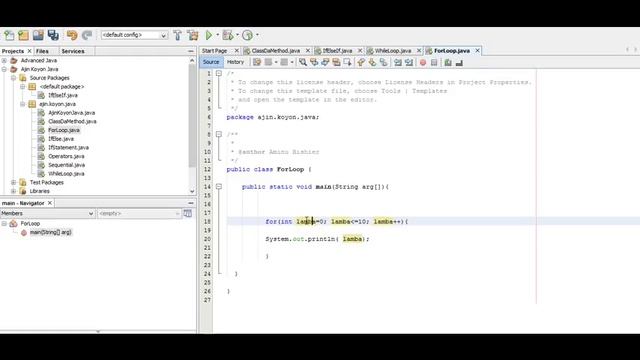Click the Clean and Build icon
The image size is (640, 360).
(193, 36)
